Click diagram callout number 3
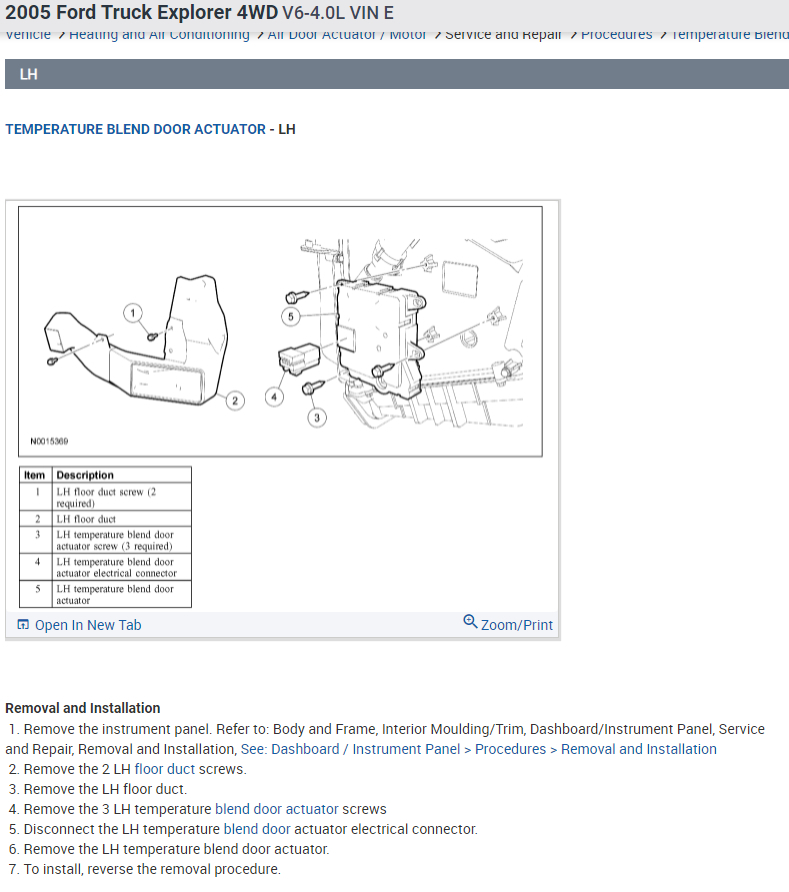The image size is (789, 892). [x=317, y=418]
